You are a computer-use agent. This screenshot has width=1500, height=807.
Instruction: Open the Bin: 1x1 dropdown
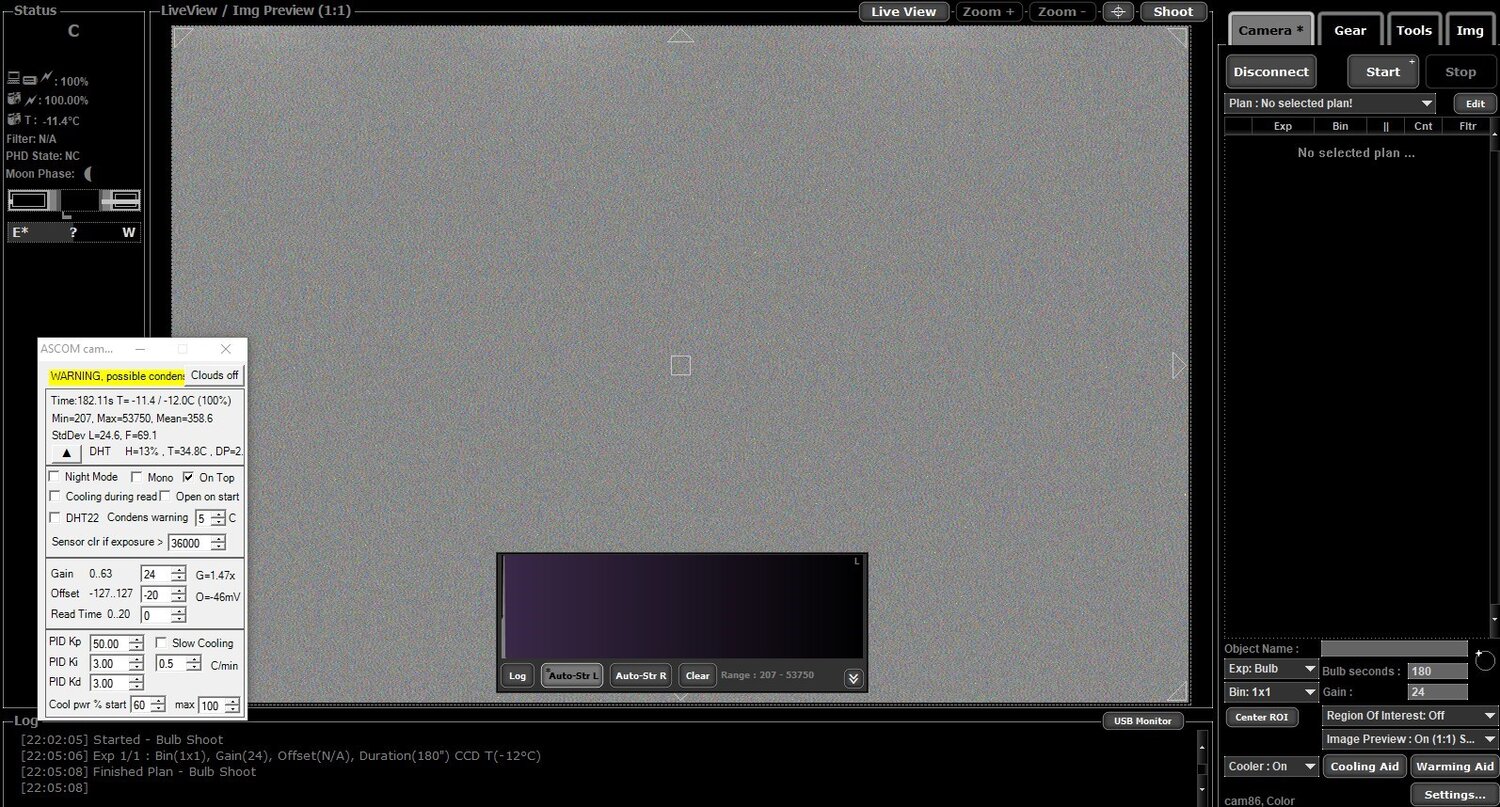[x=1271, y=691]
